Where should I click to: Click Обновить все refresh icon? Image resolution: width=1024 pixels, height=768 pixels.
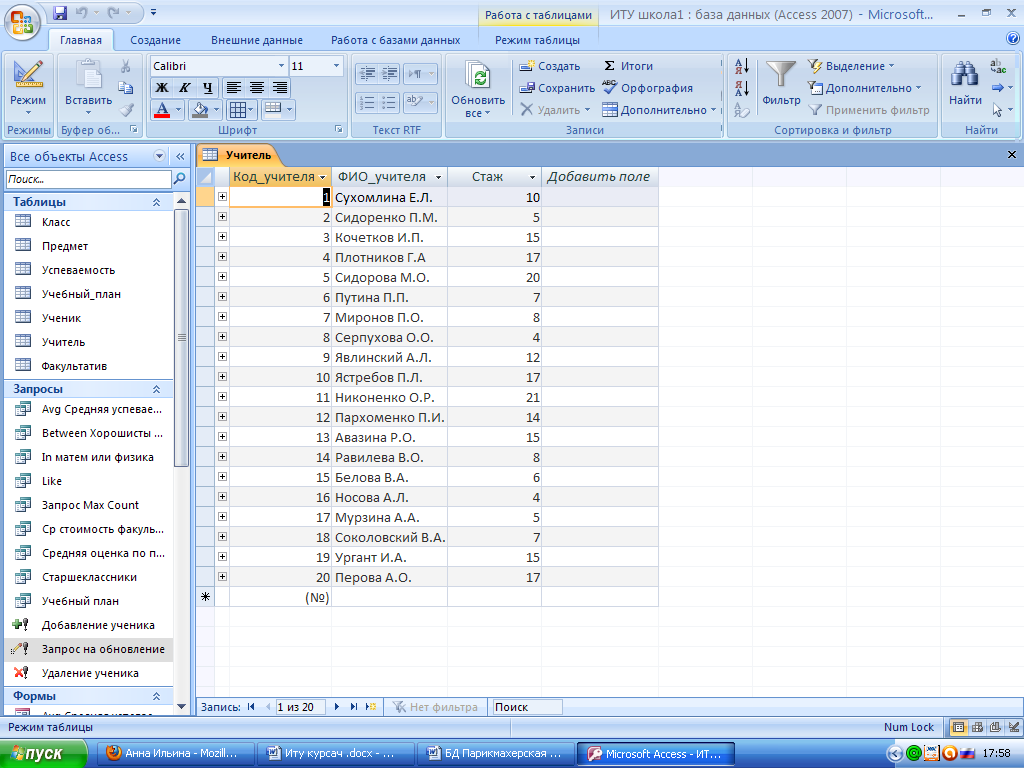(478, 75)
